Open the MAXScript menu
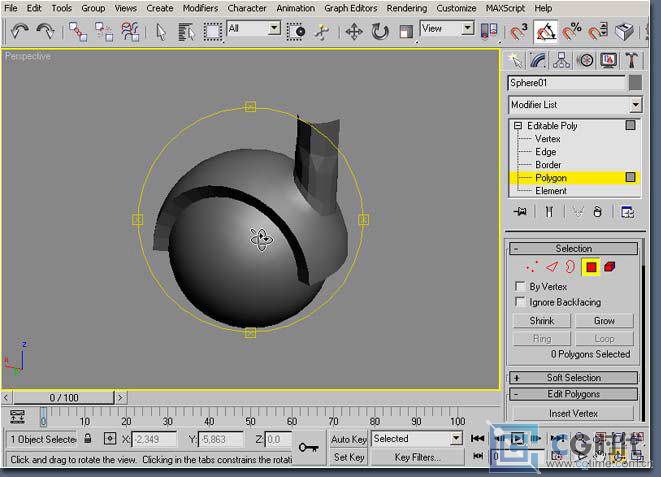 [x=505, y=8]
